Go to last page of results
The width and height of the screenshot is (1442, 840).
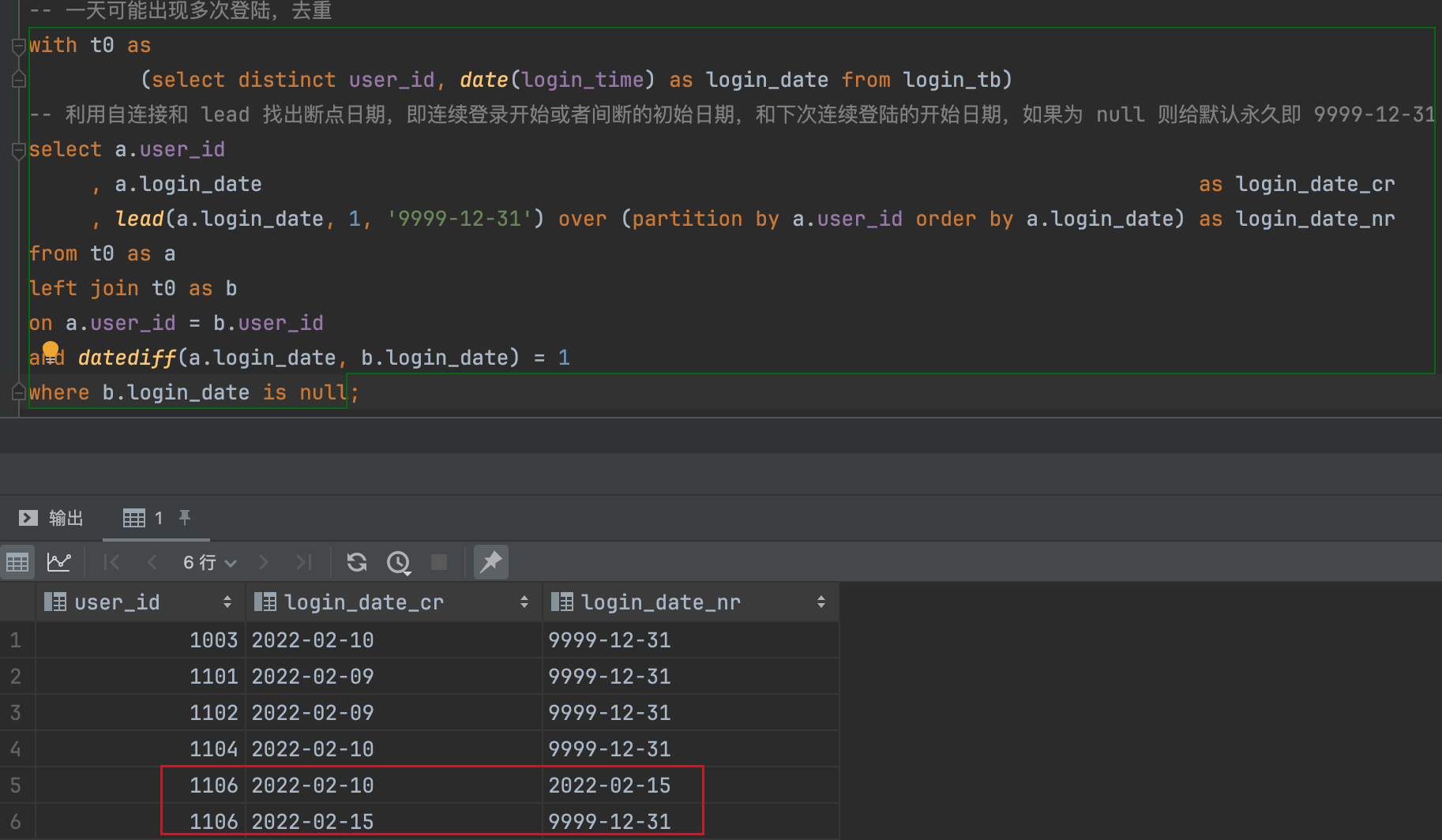click(304, 562)
